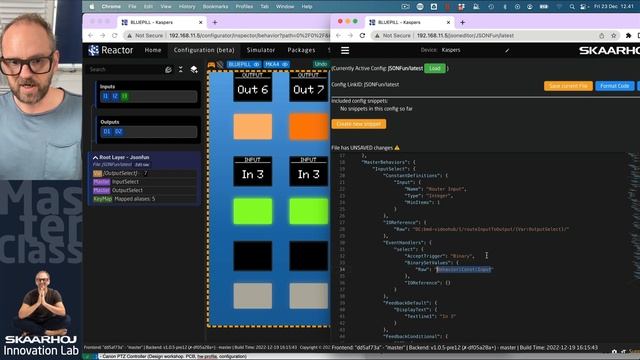Select output O2 chip

pyautogui.click(x=118, y=131)
